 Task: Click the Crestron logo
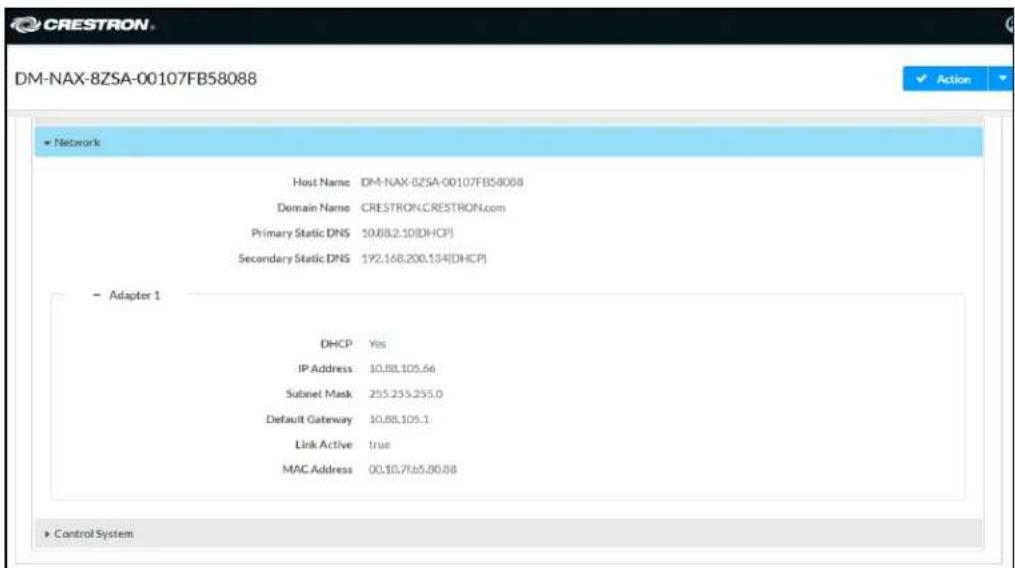pos(82,25)
